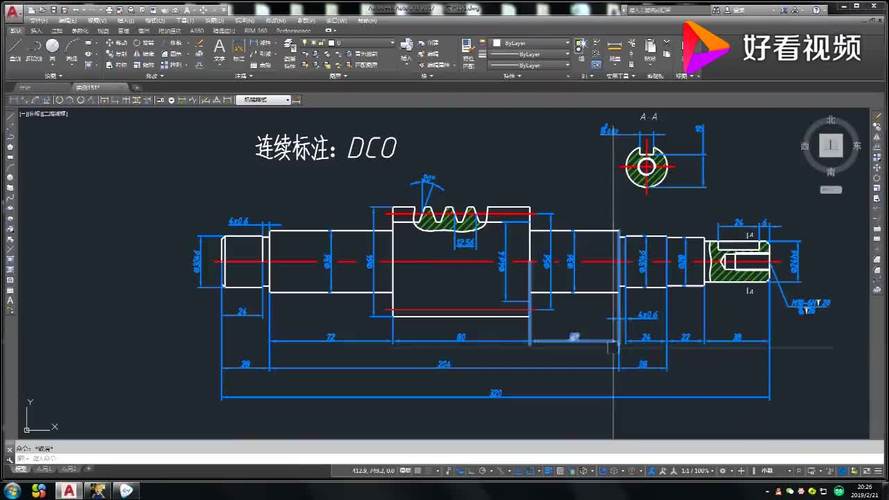Click the Move (移动) tool in Modify panel

(116, 43)
